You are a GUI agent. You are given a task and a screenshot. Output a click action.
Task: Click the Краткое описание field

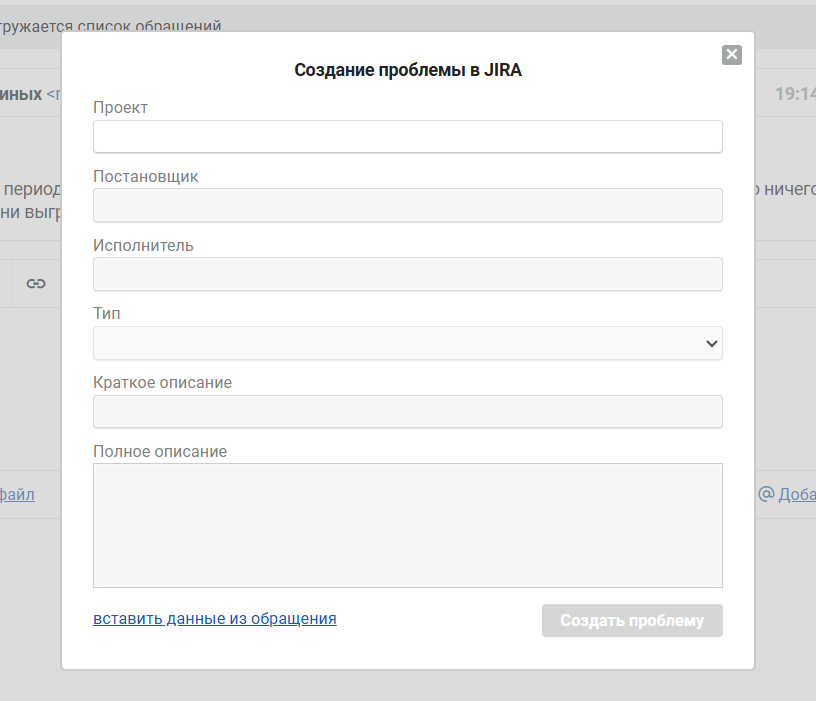click(x=407, y=412)
